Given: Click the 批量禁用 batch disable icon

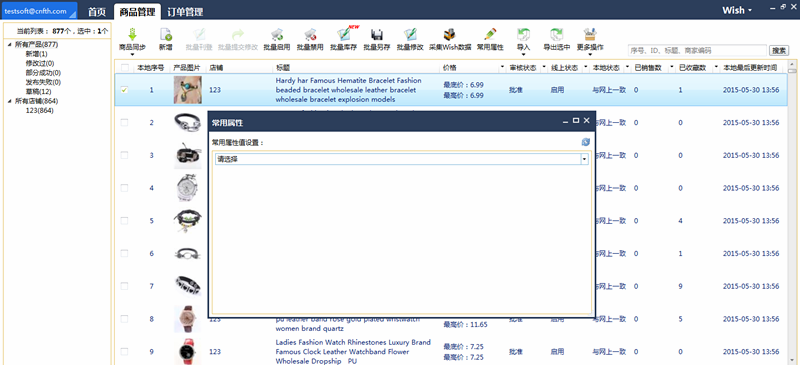Looking at the screenshot, I should 310,35.
